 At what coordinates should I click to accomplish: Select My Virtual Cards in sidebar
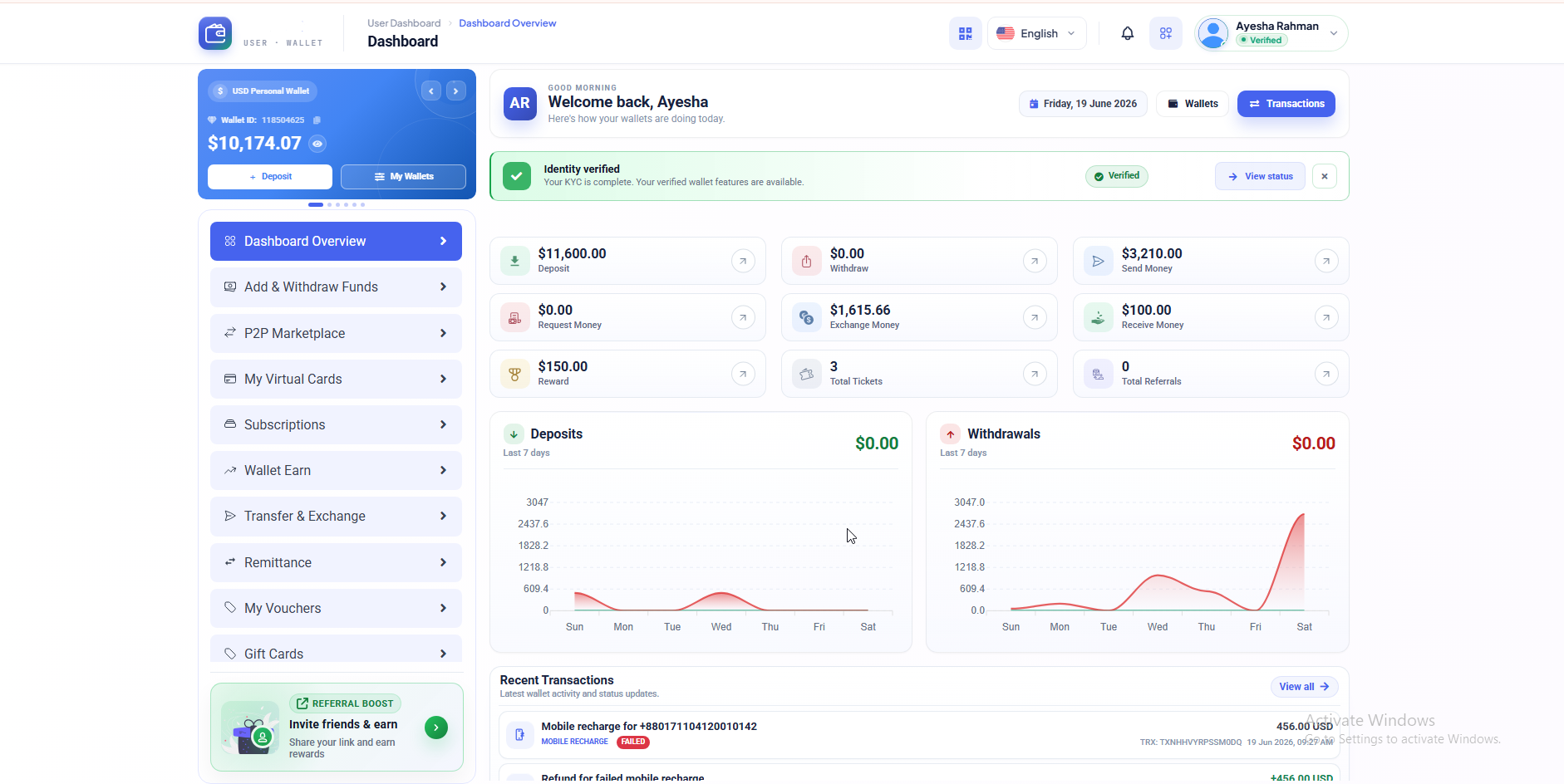(336, 379)
